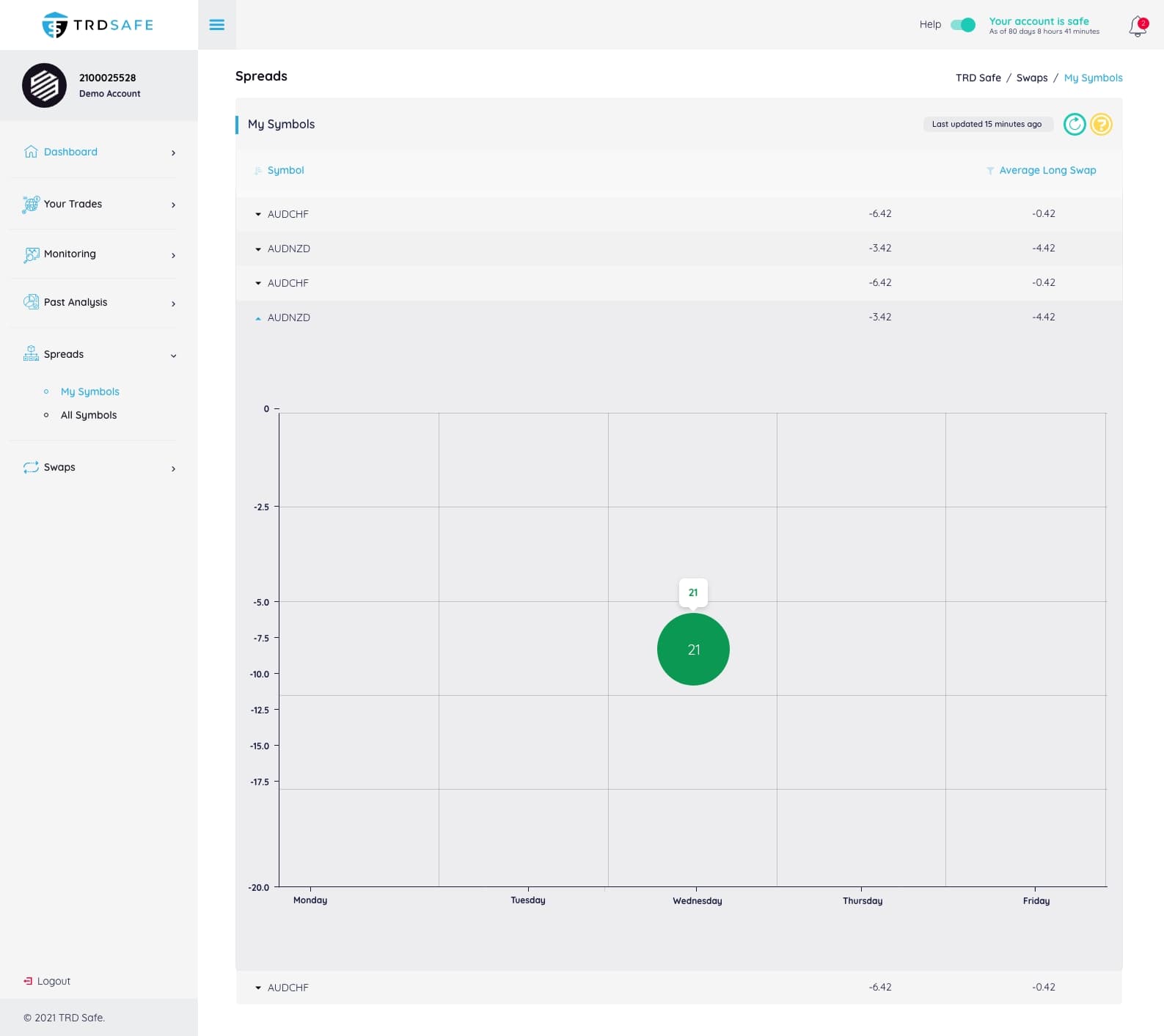The image size is (1164, 1036).
Task: Click the Logout link
Action: coord(54,981)
